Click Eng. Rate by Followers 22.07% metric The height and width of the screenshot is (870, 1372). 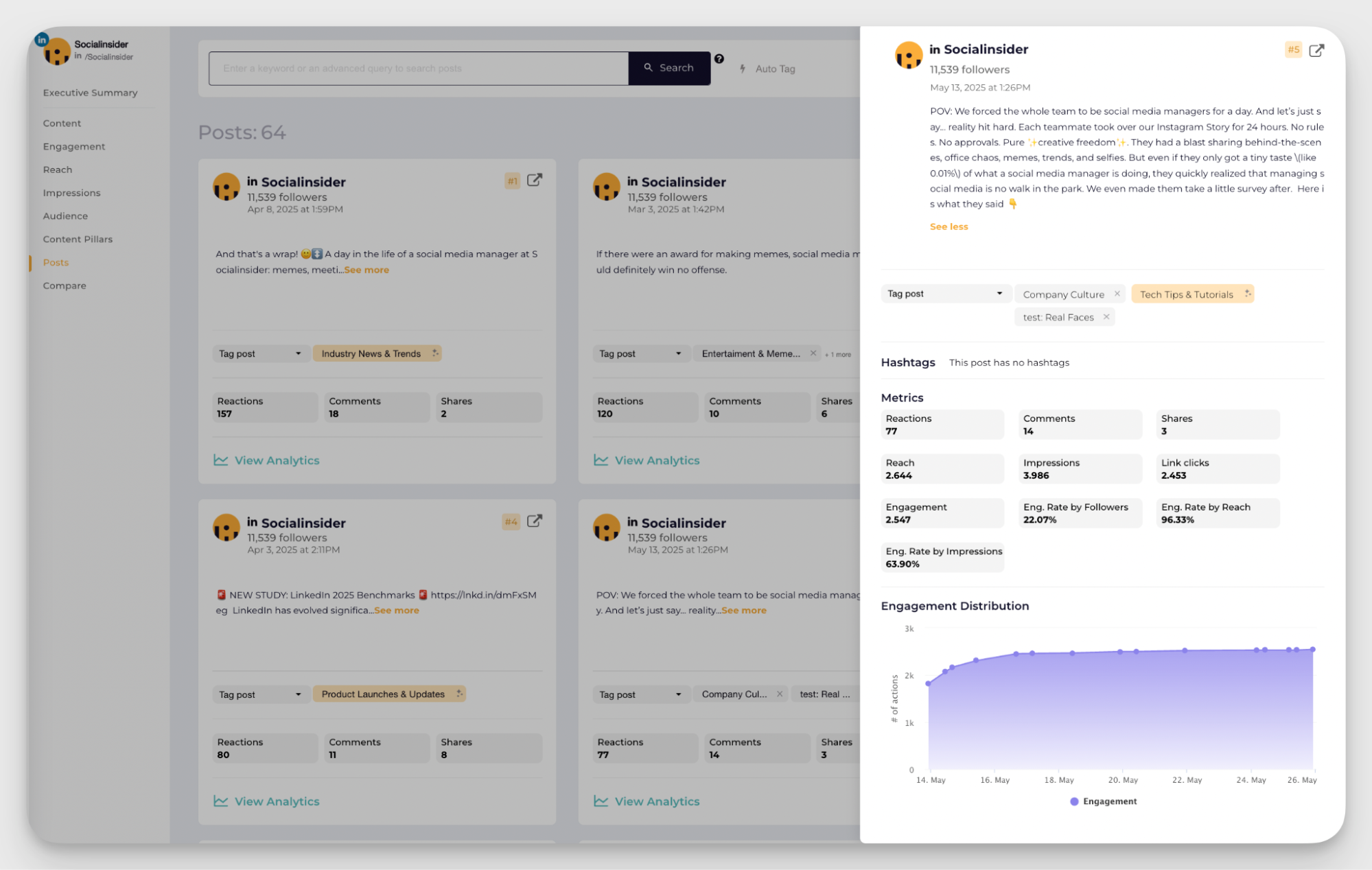coord(1080,513)
